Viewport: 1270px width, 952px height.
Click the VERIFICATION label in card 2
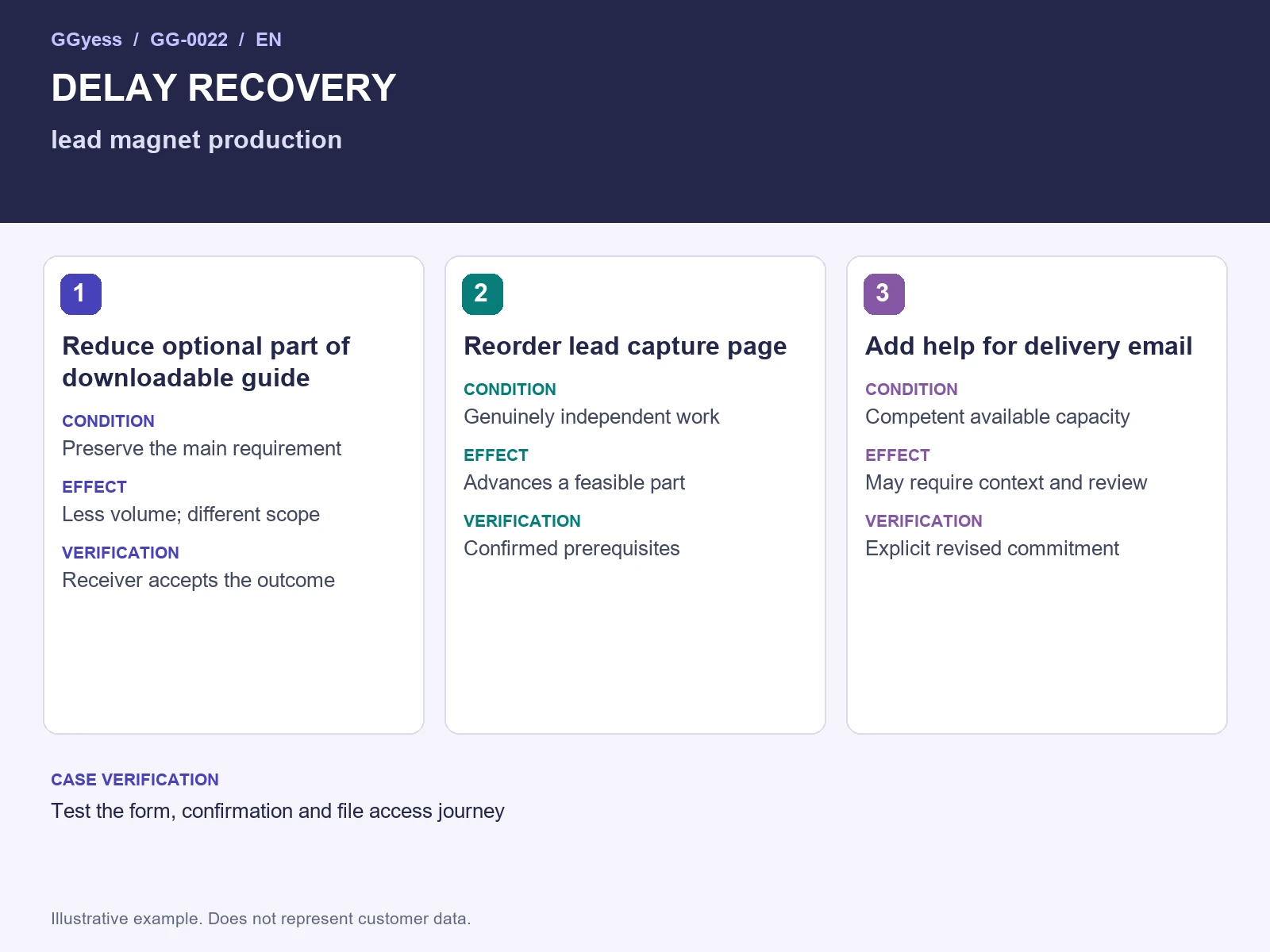tap(522, 521)
